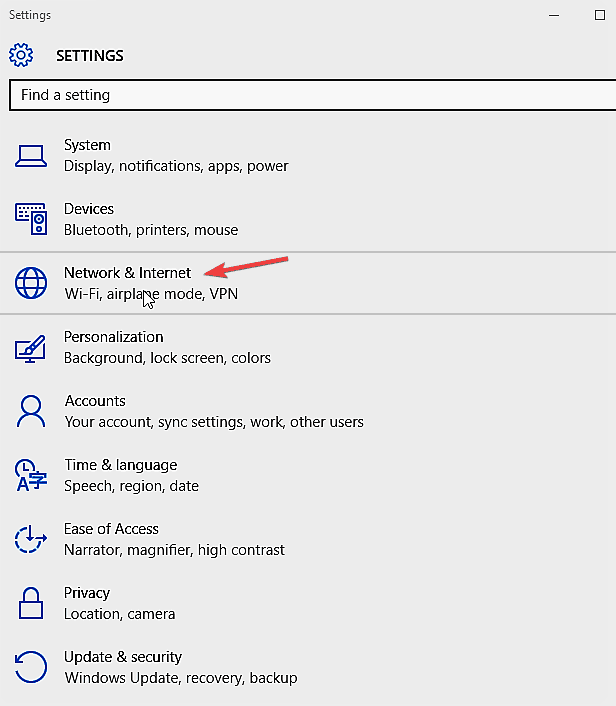The image size is (616, 706).
Task: Select the Network & Internet label
Action: coord(127,273)
